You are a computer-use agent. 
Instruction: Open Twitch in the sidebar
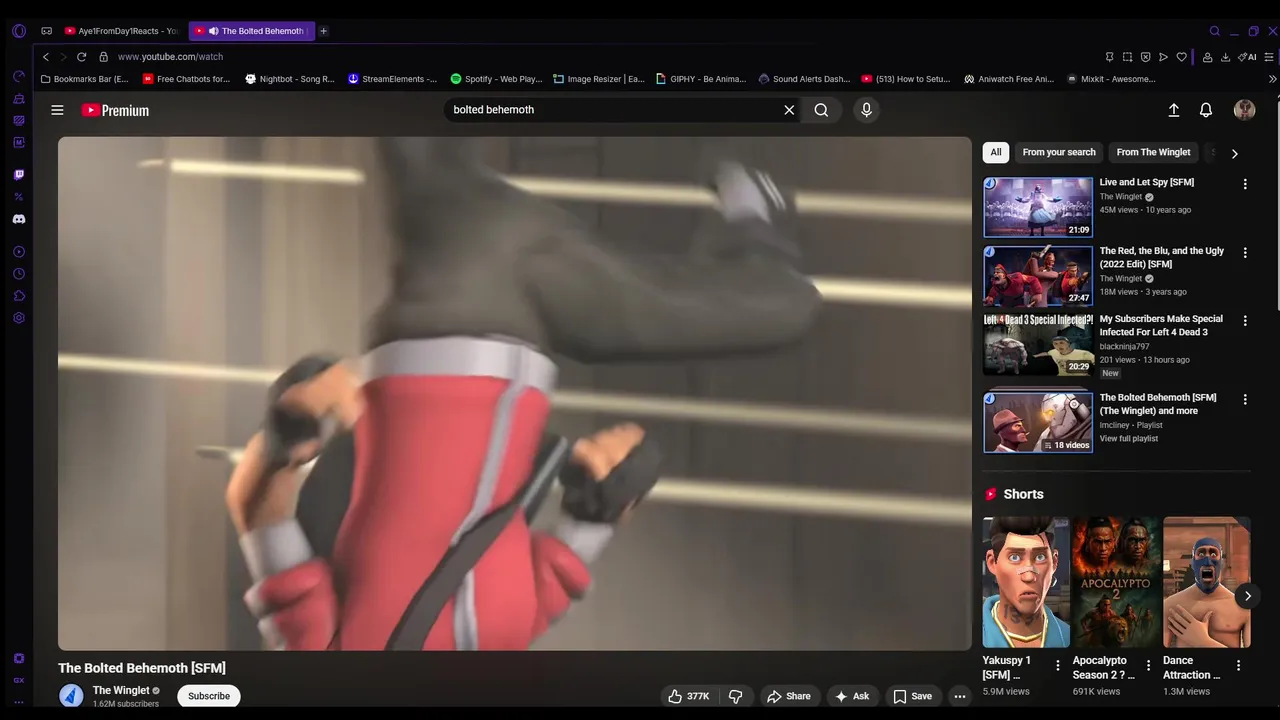pyautogui.click(x=19, y=175)
